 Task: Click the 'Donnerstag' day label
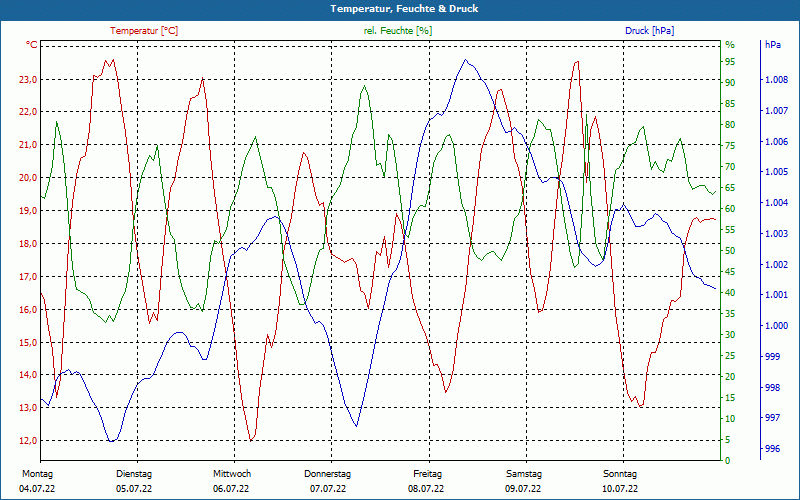point(328,474)
